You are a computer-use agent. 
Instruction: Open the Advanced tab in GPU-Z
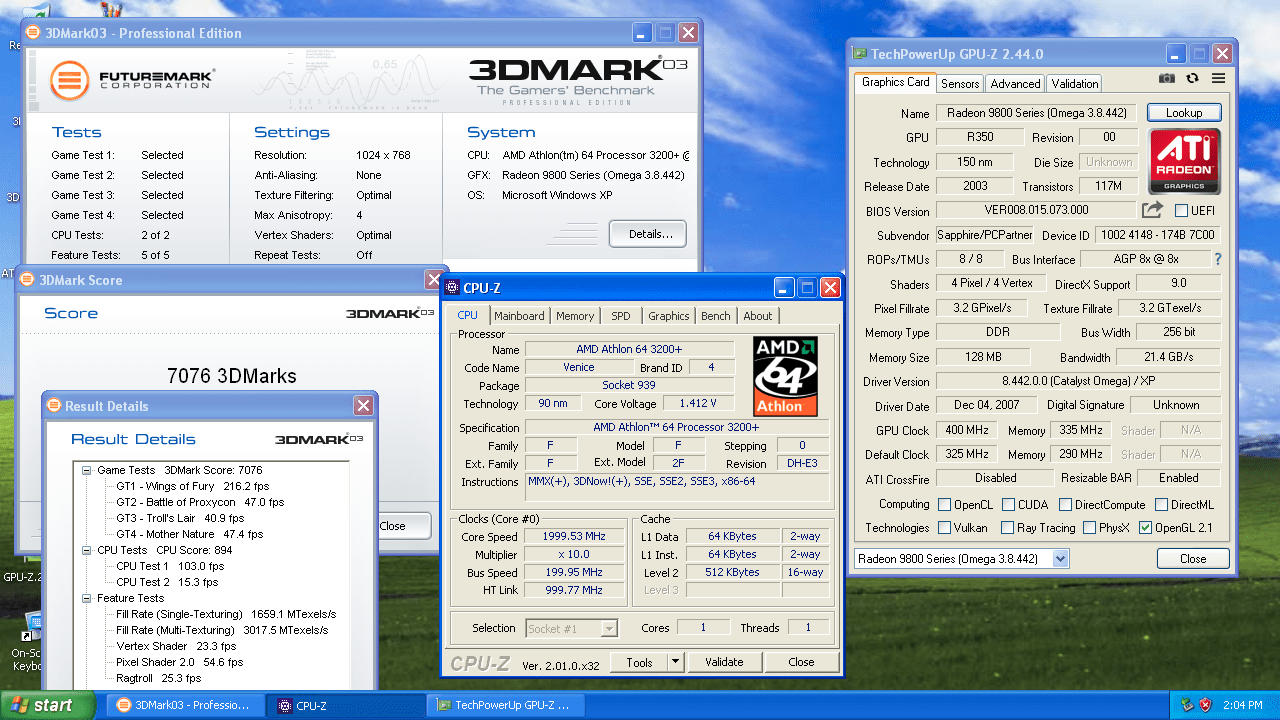click(x=1016, y=84)
